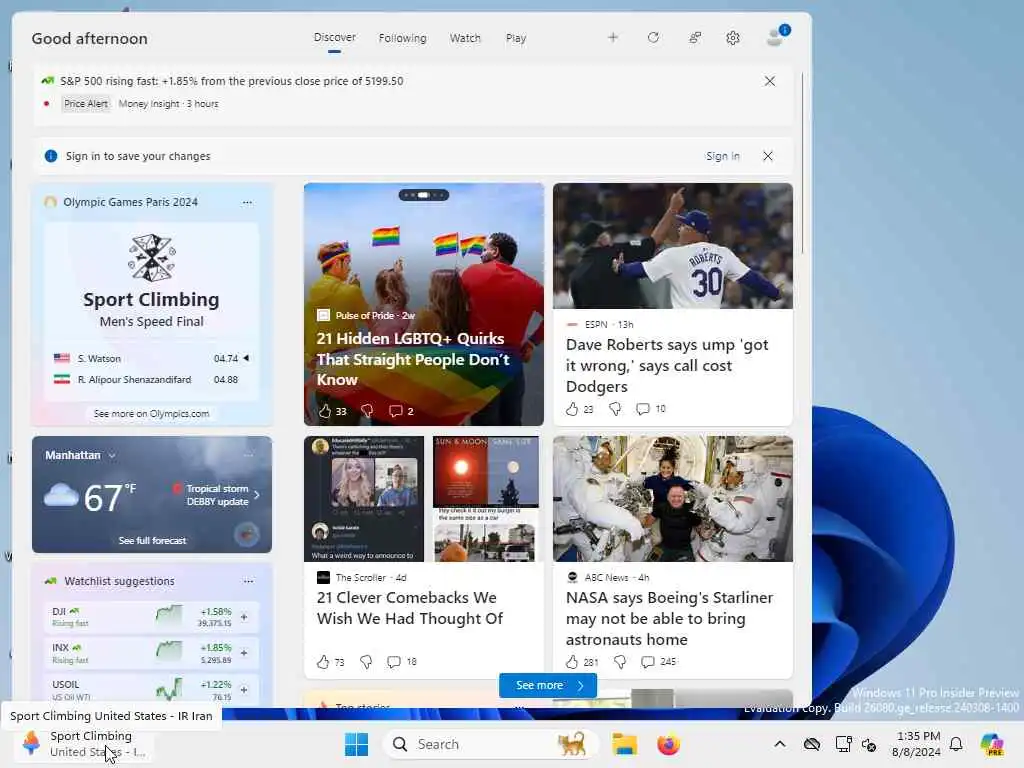Viewport: 1024px width, 768px height.
Task: Click the Price Alert tag
Action: 86,104
